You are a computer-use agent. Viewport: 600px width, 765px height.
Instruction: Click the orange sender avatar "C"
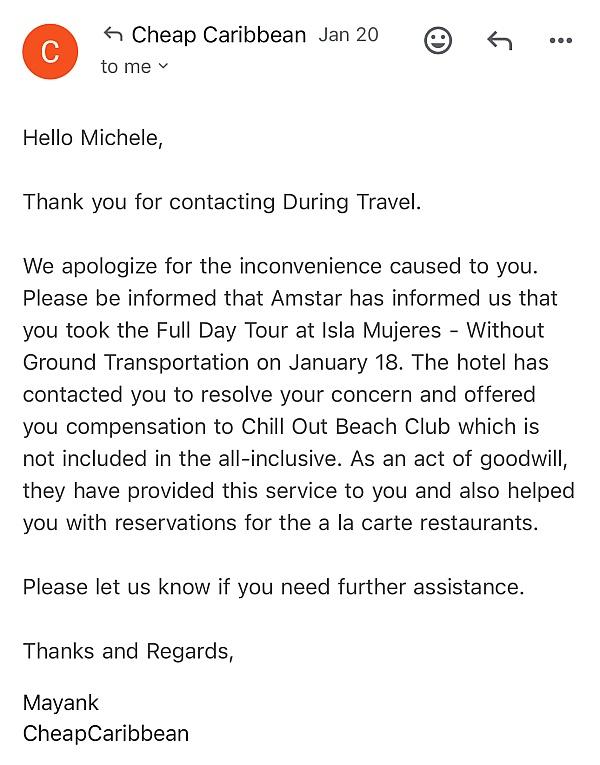tap(50, 51)
